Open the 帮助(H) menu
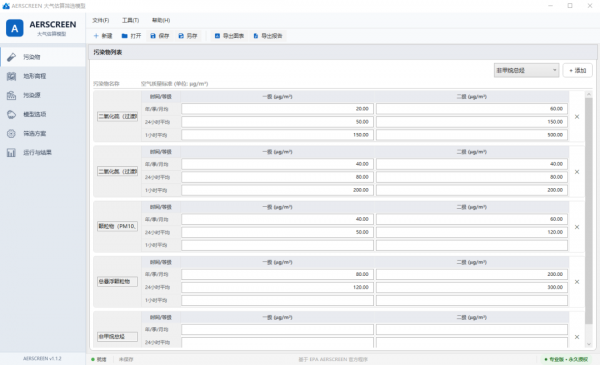600x365 pixels. [161, 20]
